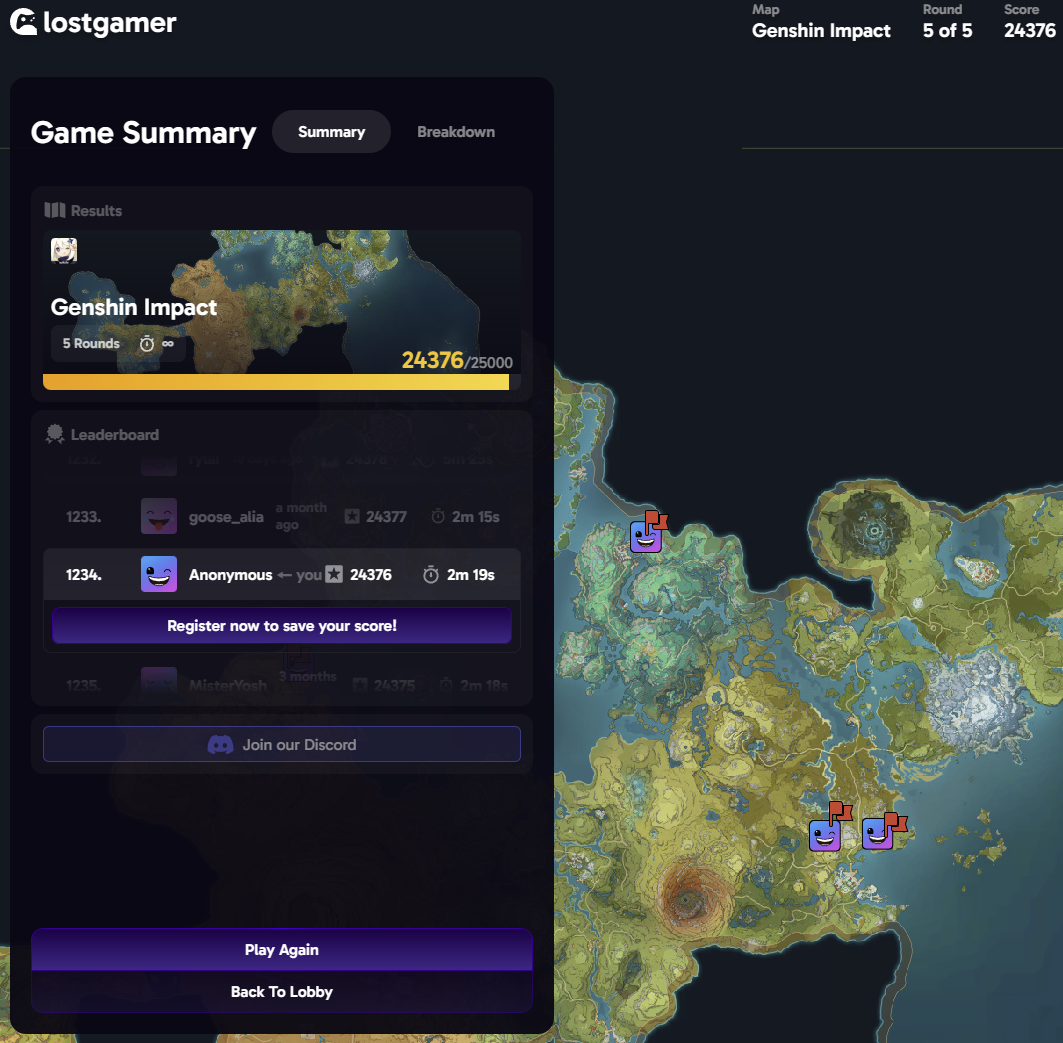Click Anonymous player avatar in rank 1234
1063x1043 pixels.
pyautogui.click(x=159, y=574)
